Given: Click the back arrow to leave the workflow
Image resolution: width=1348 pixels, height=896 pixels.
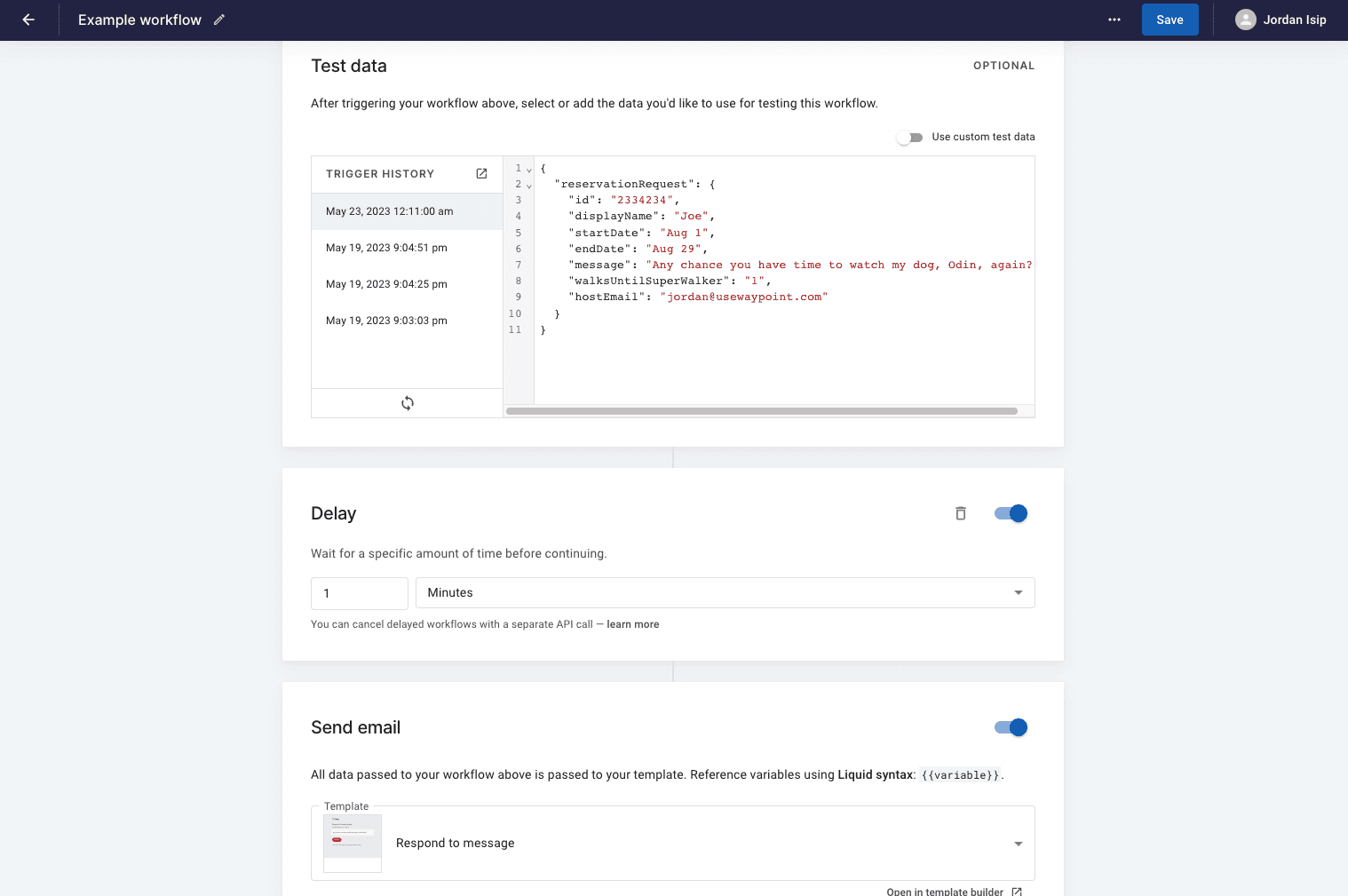Looking at the screenshot, I should [x=27, y=19].
